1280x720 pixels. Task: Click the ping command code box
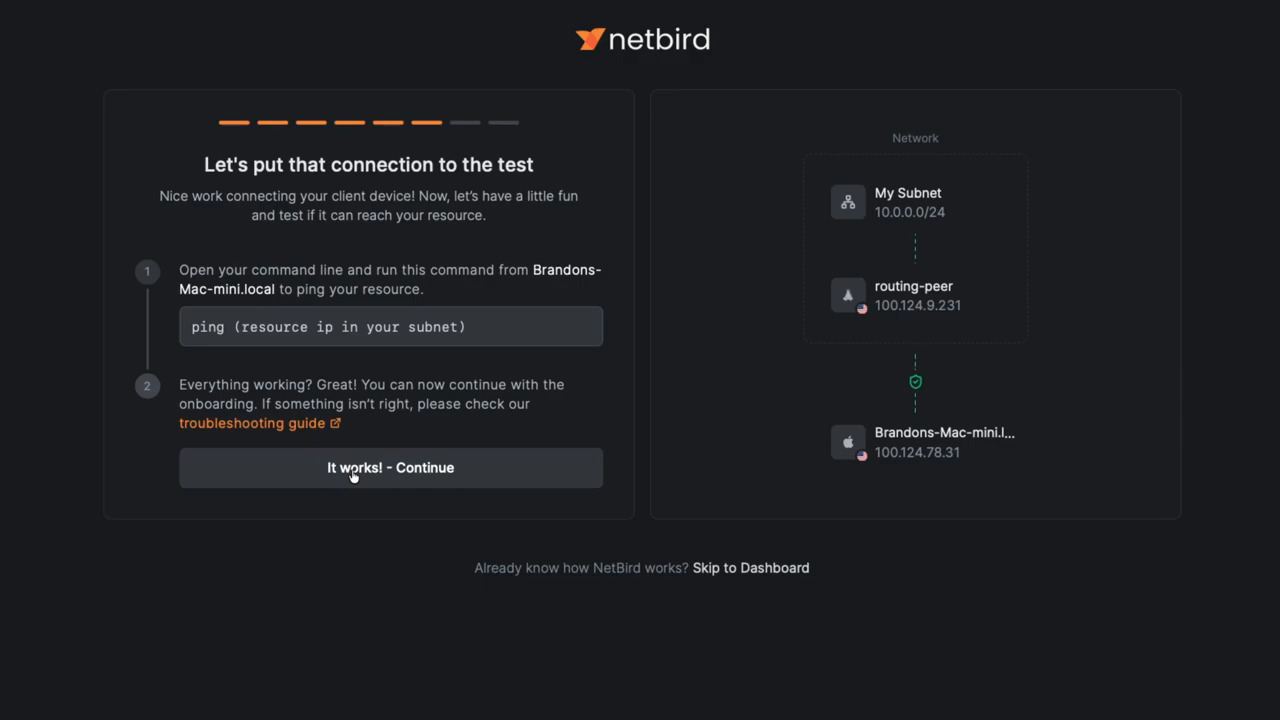(x=391, y=327)
